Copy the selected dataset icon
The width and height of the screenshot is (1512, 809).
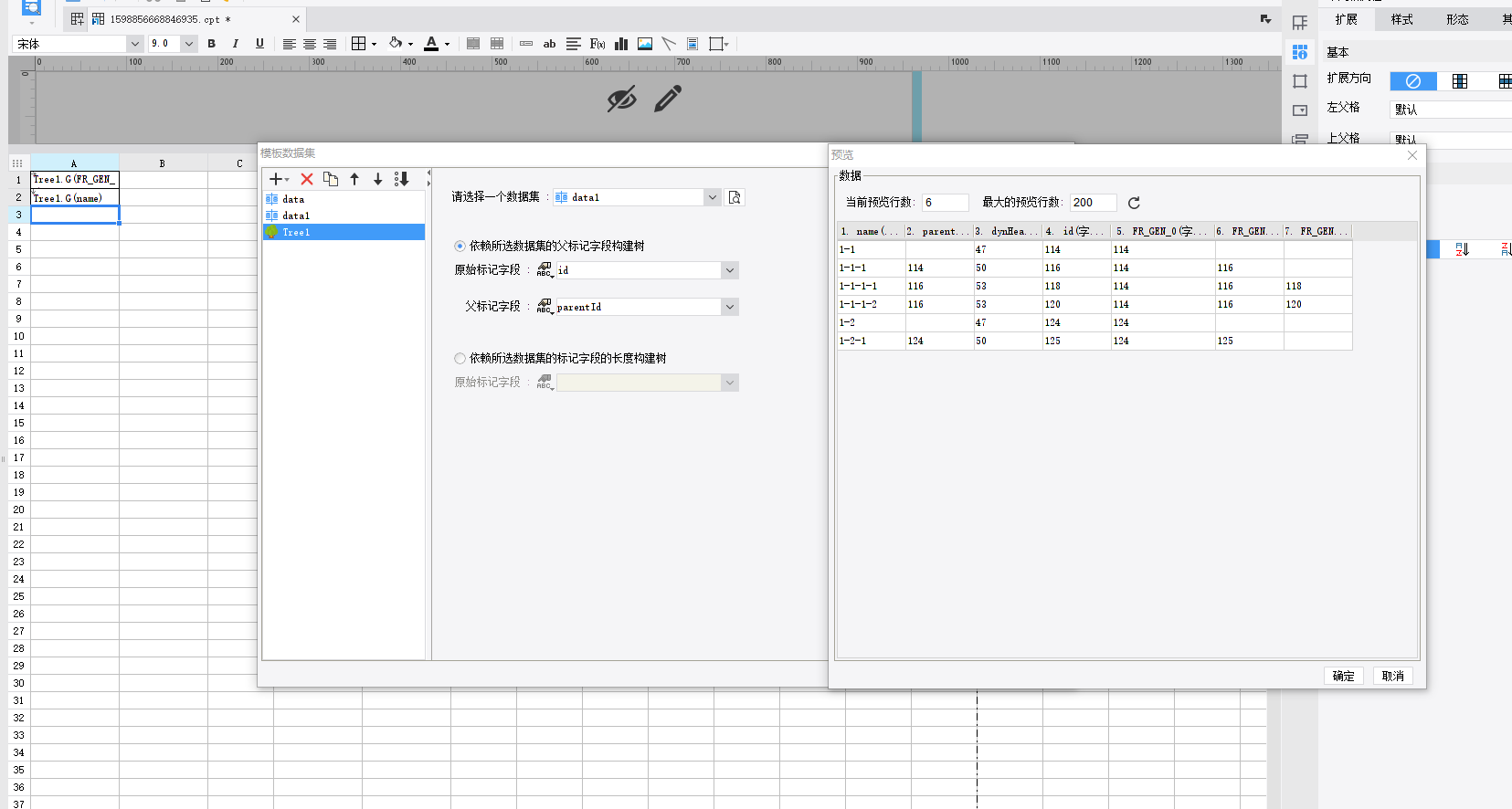coord(331,179)
